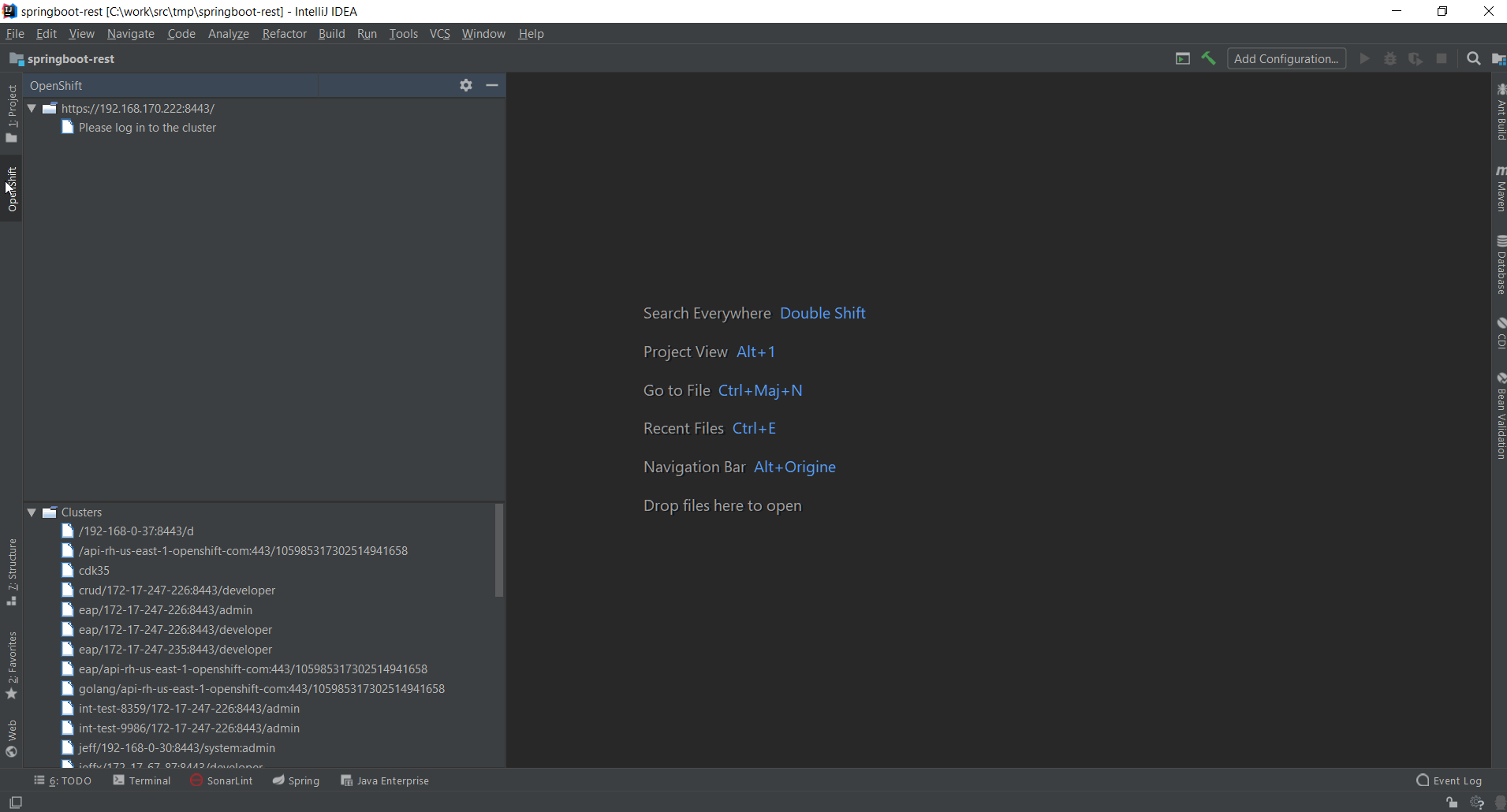Open the Add Configuration dropdown
This screenshot has height=812, width=1507.
pos(1285,58)
